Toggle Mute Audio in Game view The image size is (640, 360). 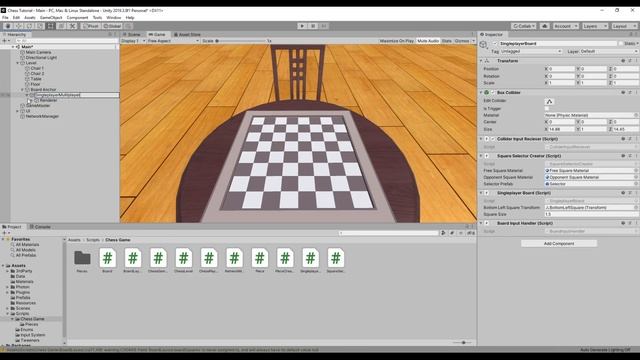[428, 41]
